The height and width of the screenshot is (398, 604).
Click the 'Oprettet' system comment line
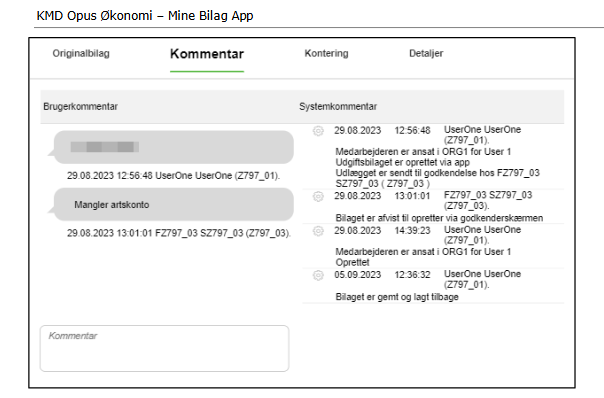click(352, 262)
